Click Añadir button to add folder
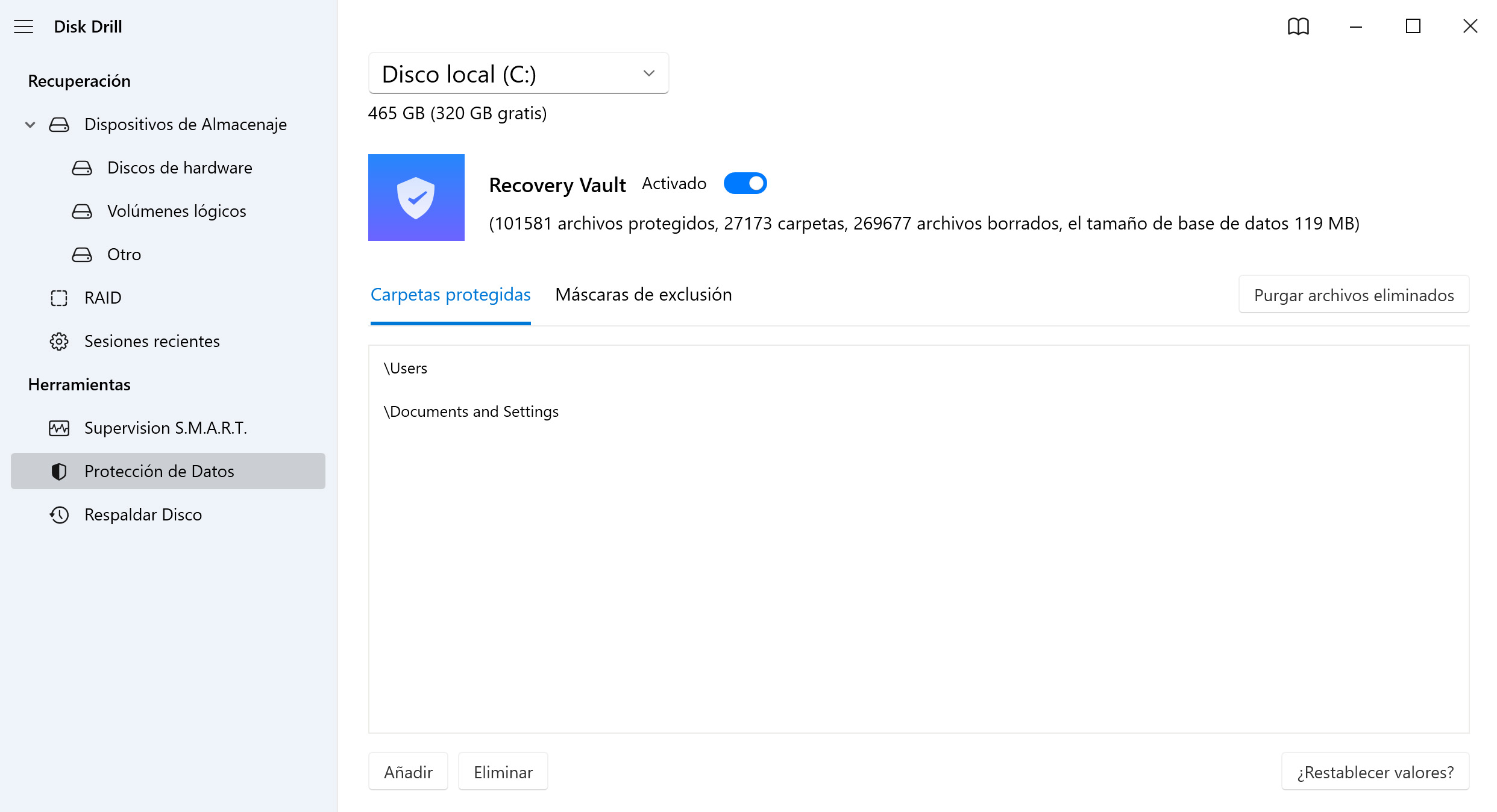Image resolution: width=1497 pixels, height=812 pixels. point(407,771)
